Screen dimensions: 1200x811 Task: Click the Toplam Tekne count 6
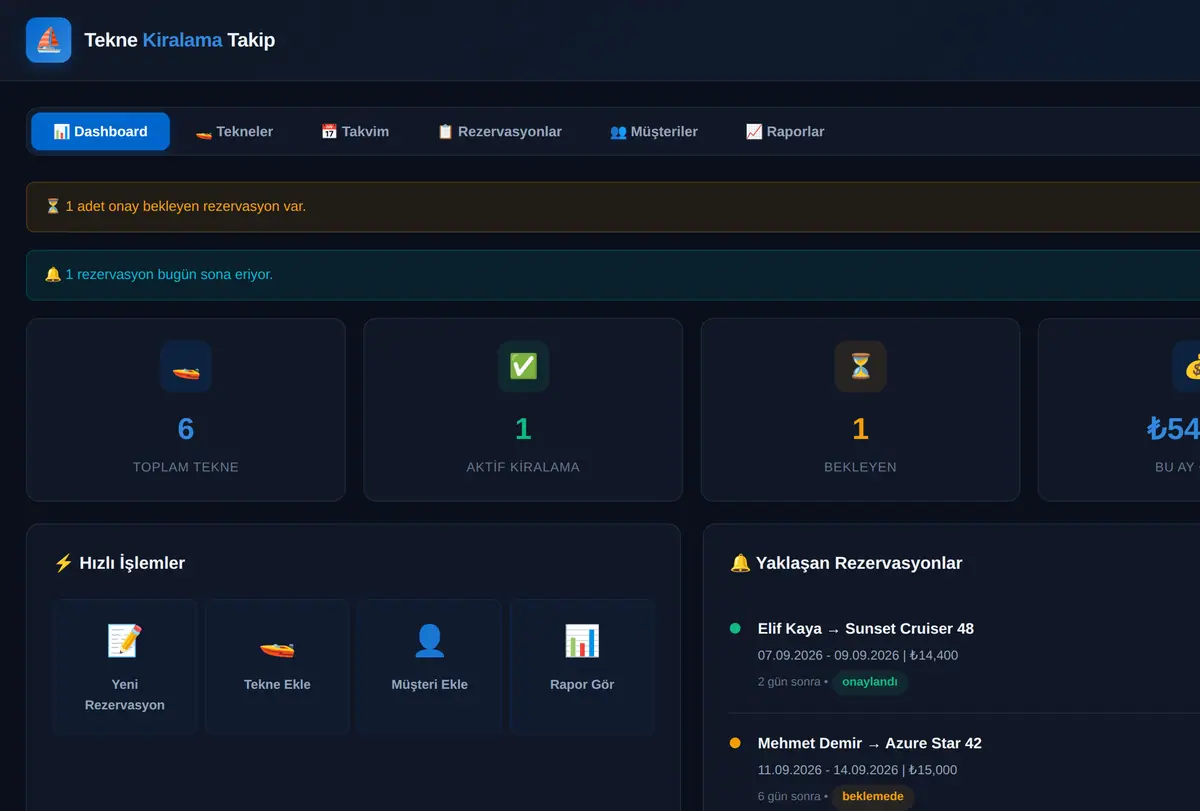coord(186,429)
